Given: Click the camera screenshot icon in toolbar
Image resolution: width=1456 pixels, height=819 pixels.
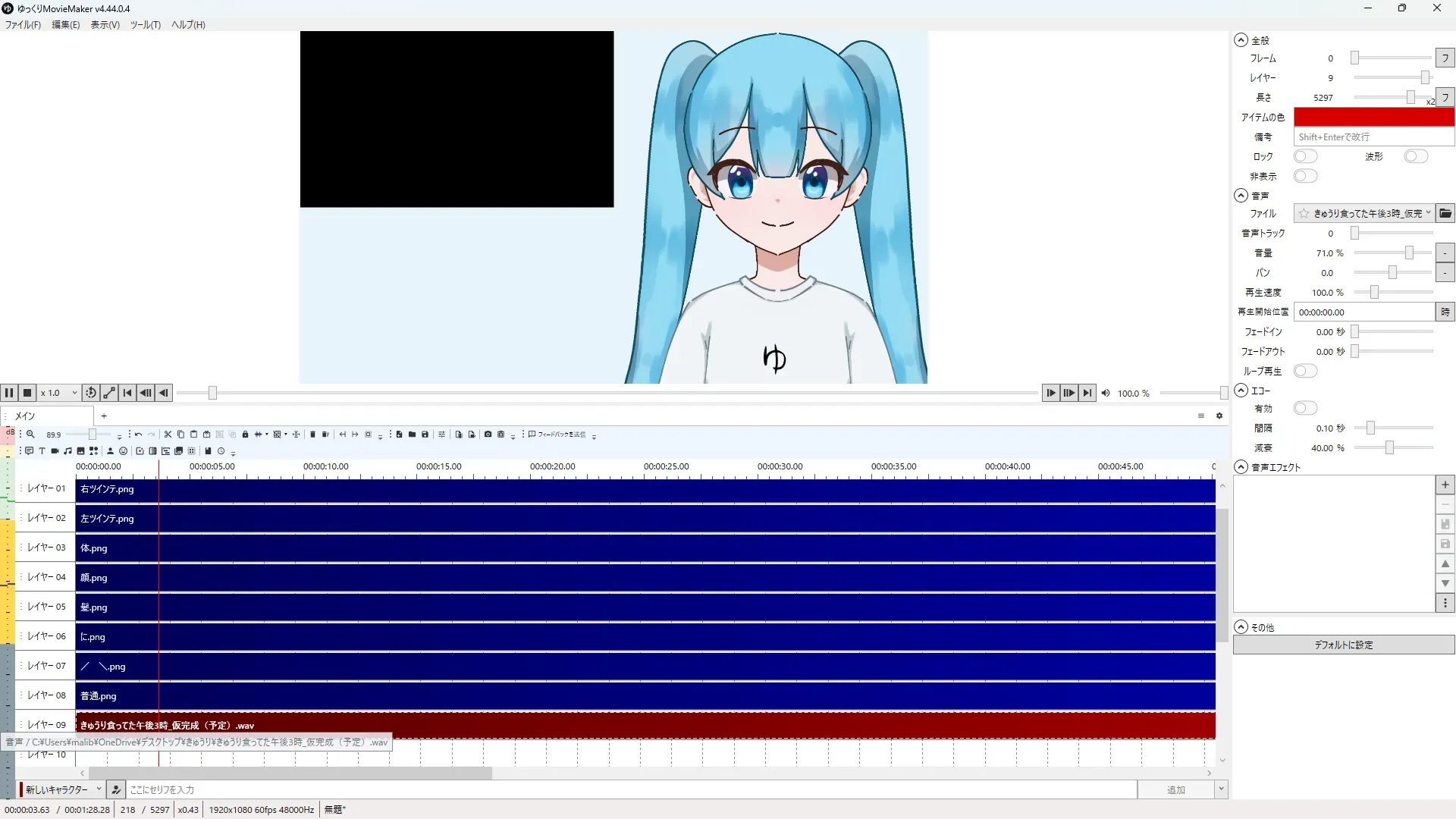Looking at the screenshot, I should tap(488, 435).
